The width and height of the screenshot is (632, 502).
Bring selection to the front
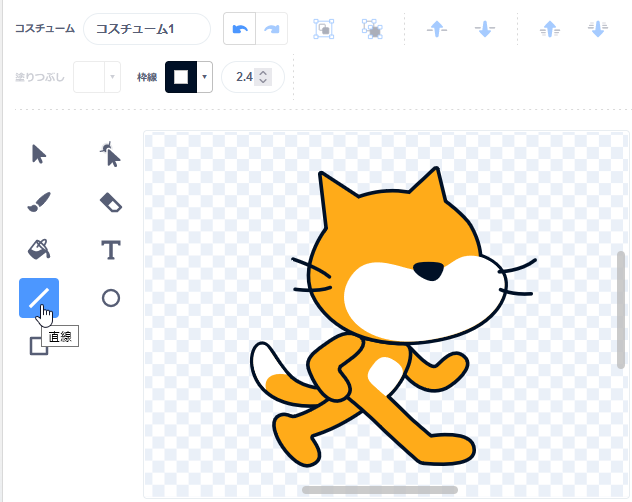coord(550,29)
